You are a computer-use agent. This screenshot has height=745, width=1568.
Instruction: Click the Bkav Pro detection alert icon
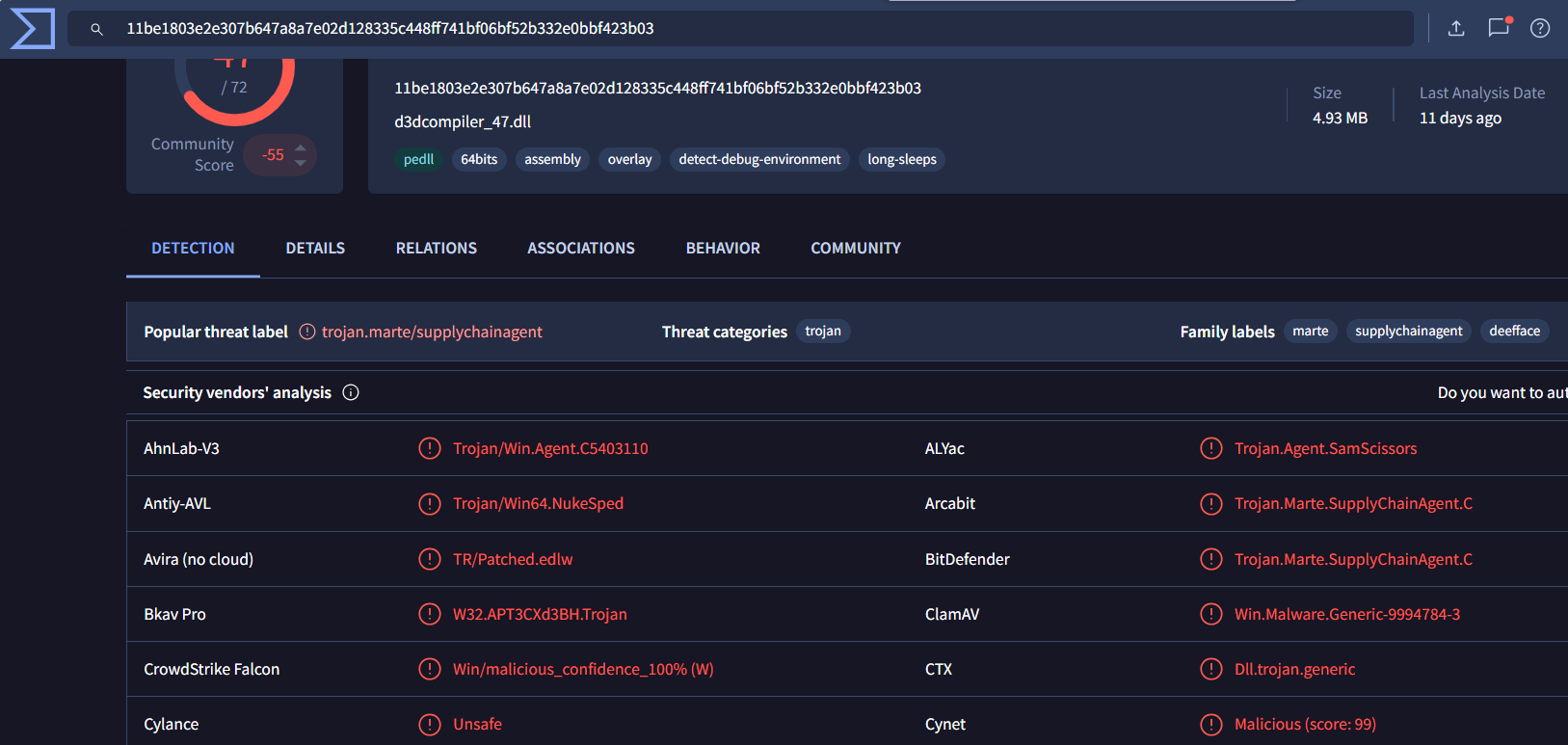(430, 614)
